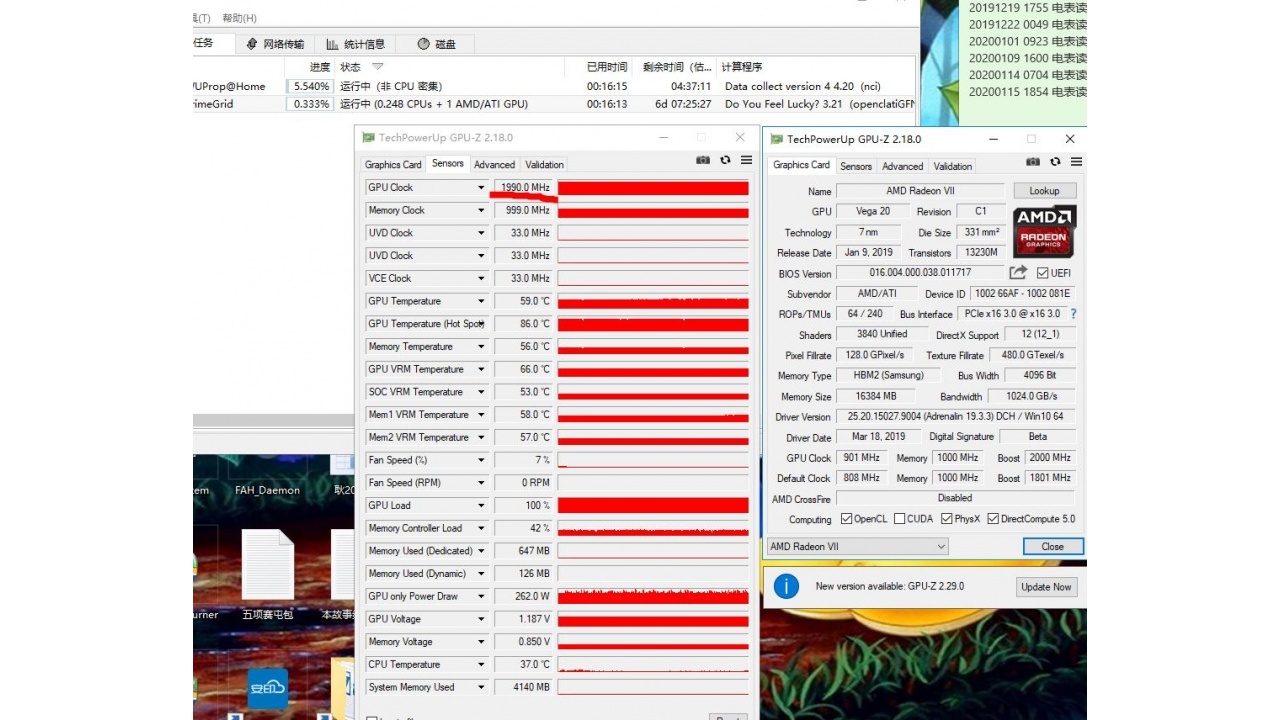Click the BIOS share/export arrow icon
The width and height of the screenshot is (1280, 720).
click(x=1018, y=272)
